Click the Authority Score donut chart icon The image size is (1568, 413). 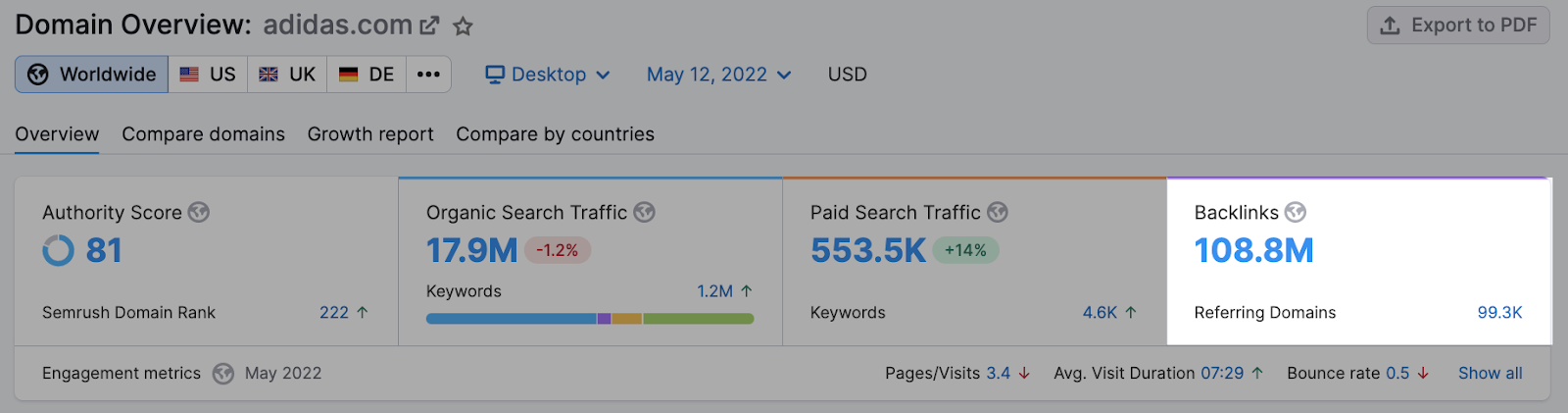click(x=58, y=251)
